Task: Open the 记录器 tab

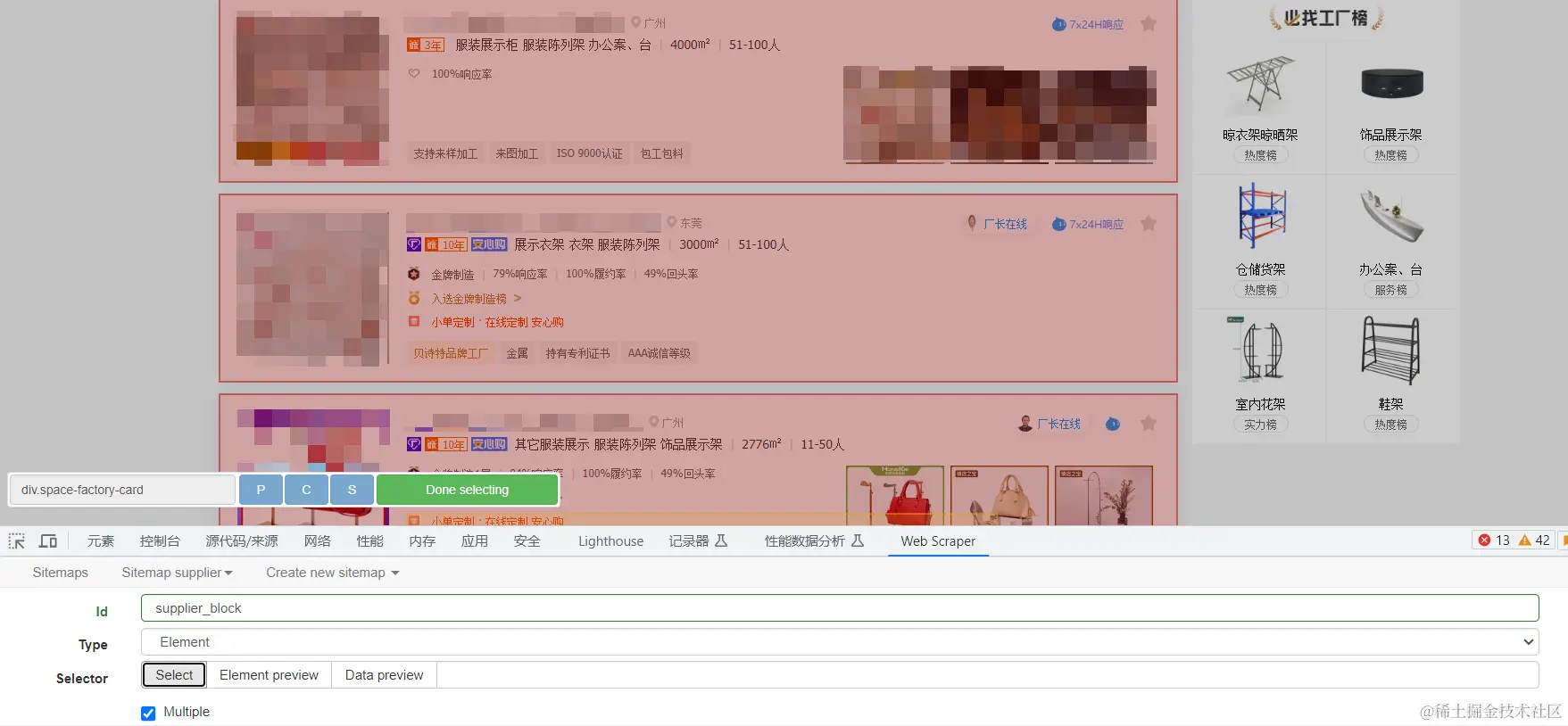Action: (x=699, y=540)
